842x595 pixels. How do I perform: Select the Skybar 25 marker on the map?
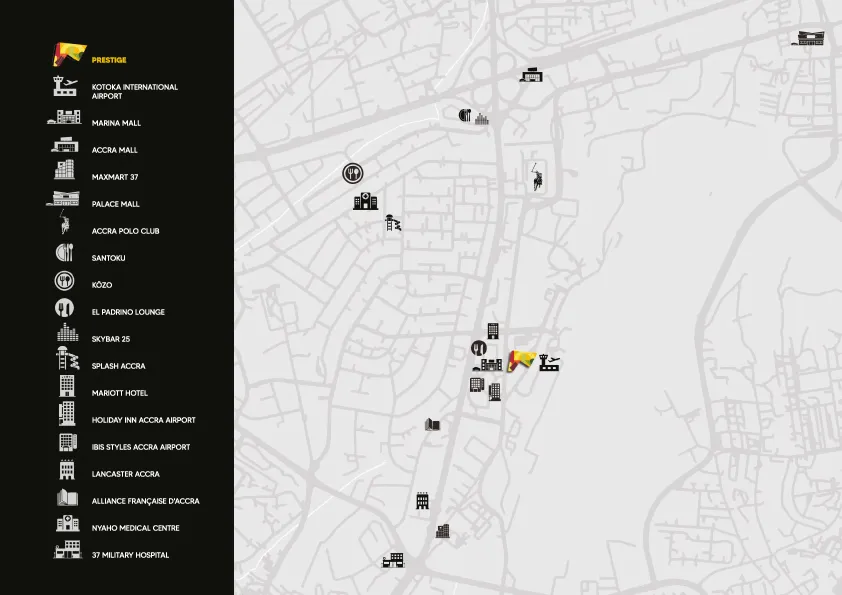click(x=482, y=118)
